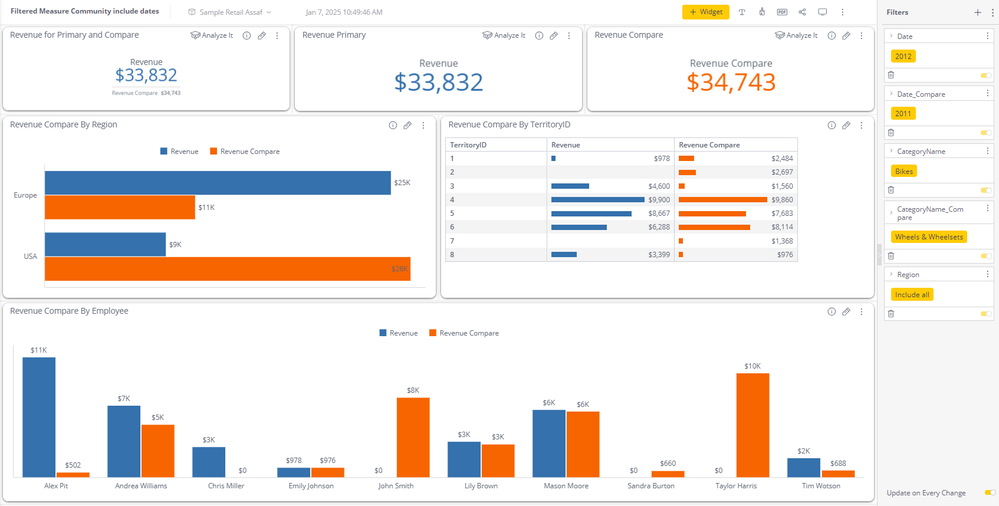
Task: Toggle Update on Every Change switch
Action: click(x=989, y=493)
